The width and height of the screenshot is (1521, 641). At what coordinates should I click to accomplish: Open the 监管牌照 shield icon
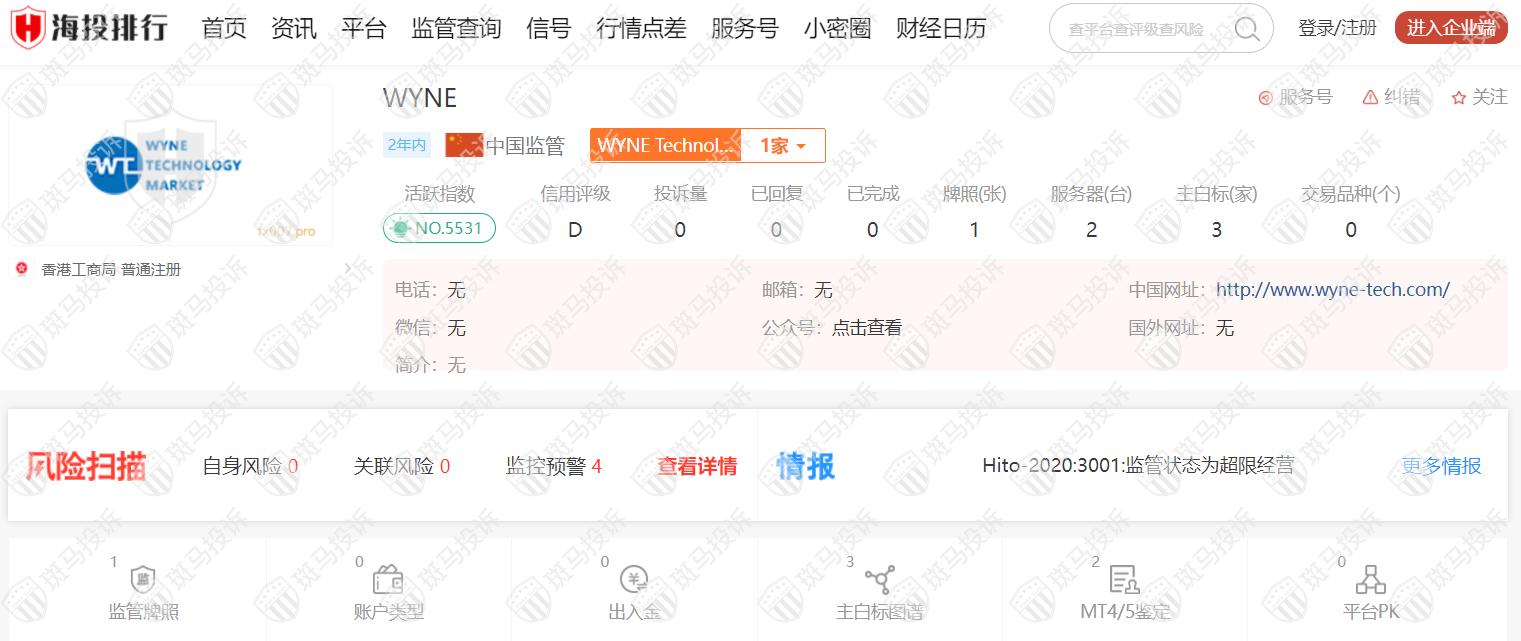(x=143, y=580)
